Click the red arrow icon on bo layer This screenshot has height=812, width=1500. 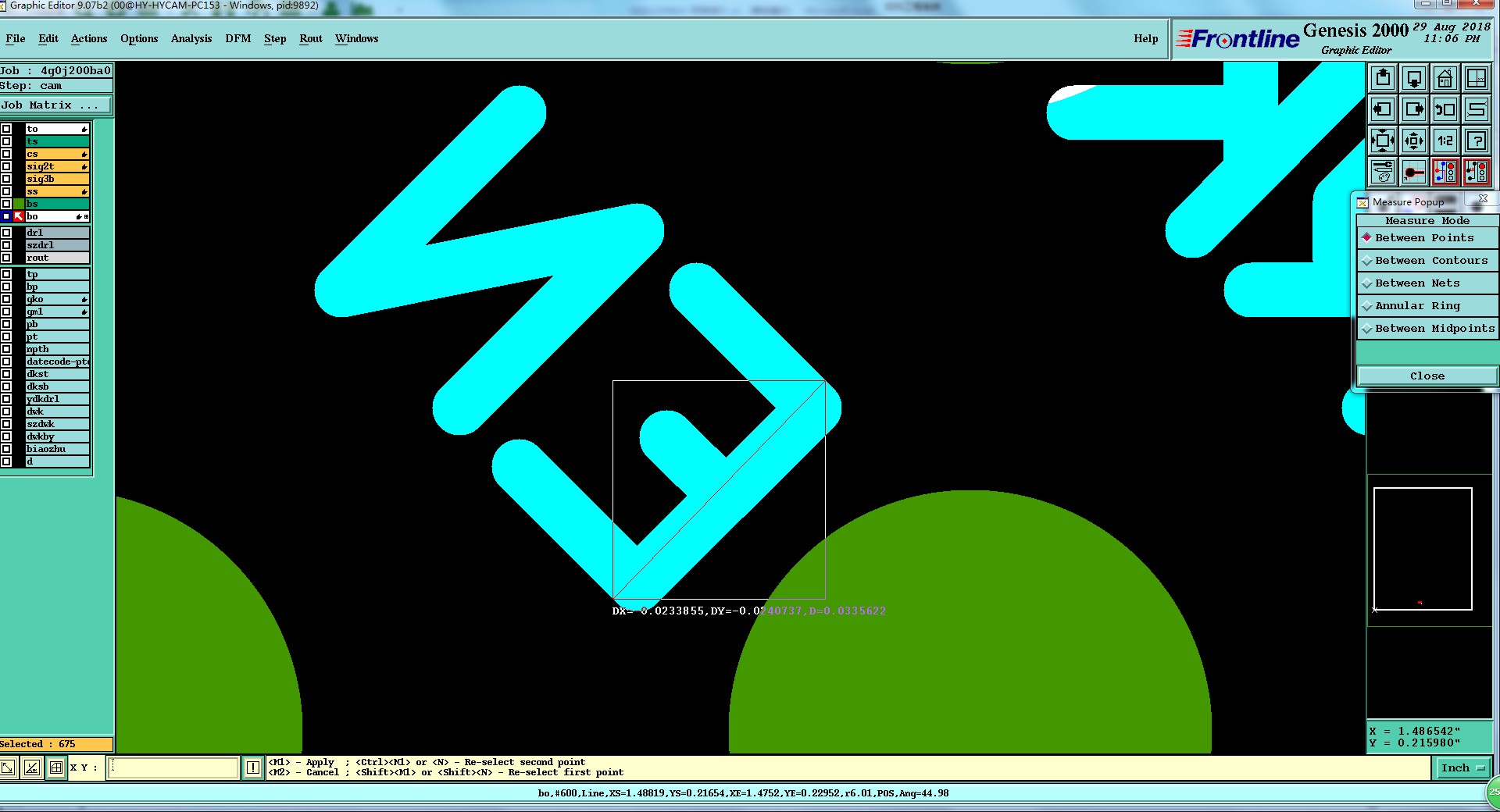click(19, 216)
